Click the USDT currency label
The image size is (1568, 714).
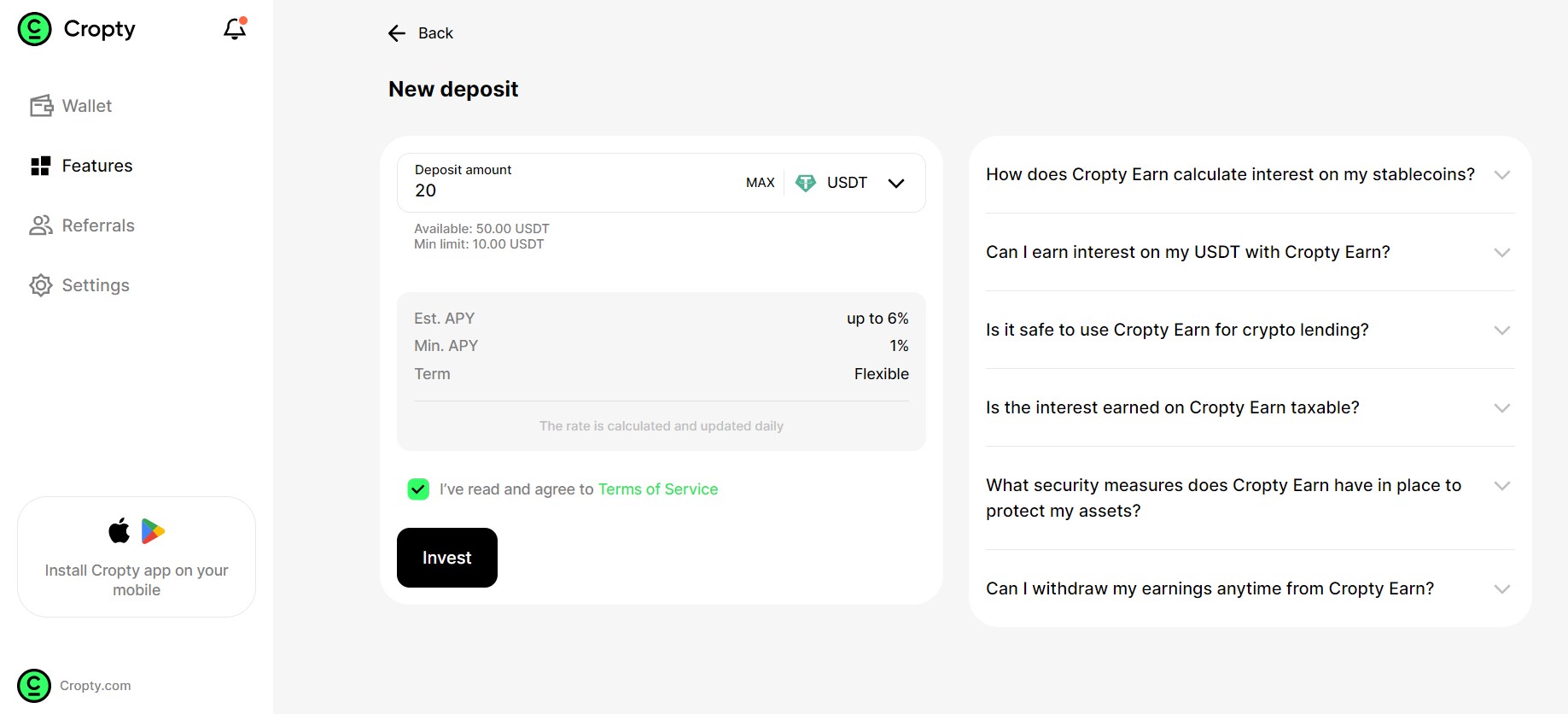(847, 183)
